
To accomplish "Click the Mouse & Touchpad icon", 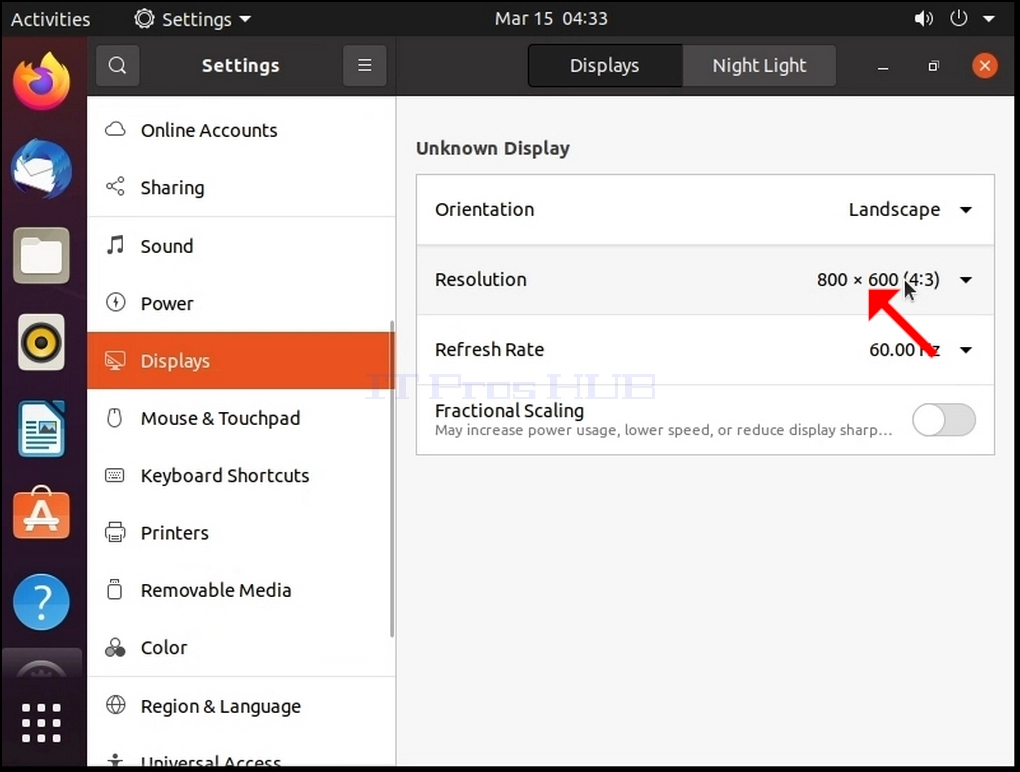I will 115,418.
